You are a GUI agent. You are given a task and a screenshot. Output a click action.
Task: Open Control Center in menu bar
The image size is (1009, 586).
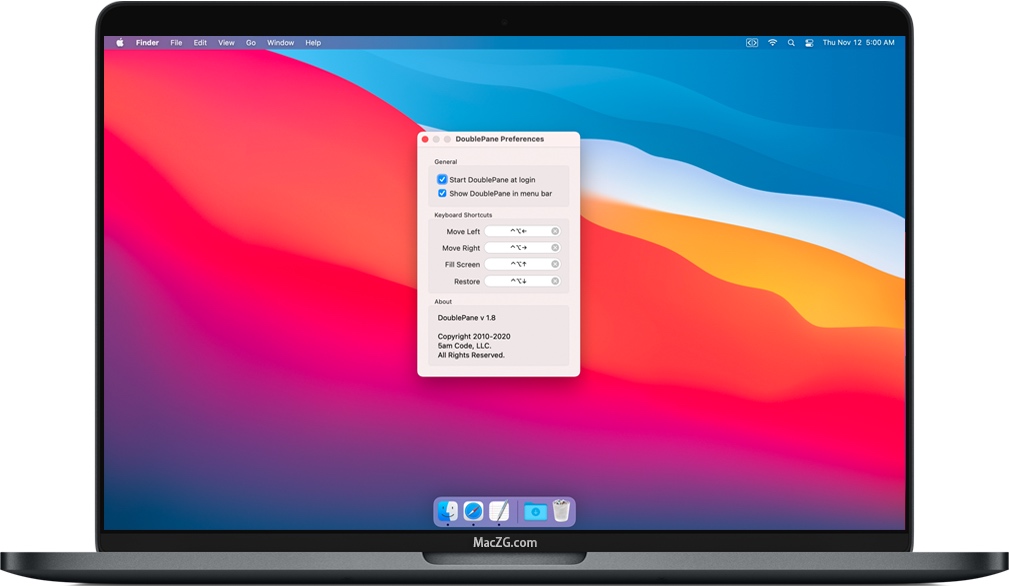[810, 43]
